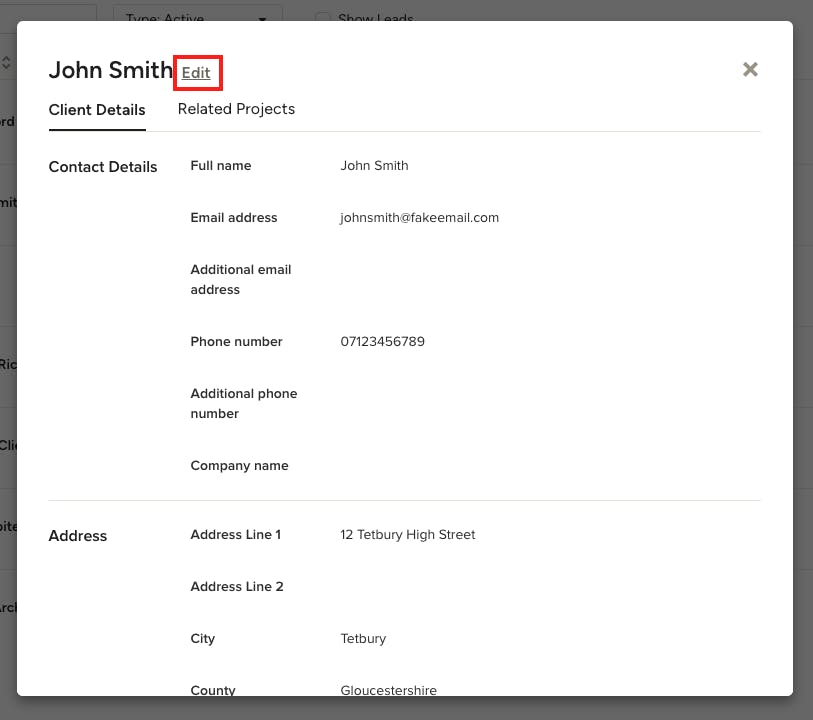Select the Client Details tab

(x=97, y=110)
